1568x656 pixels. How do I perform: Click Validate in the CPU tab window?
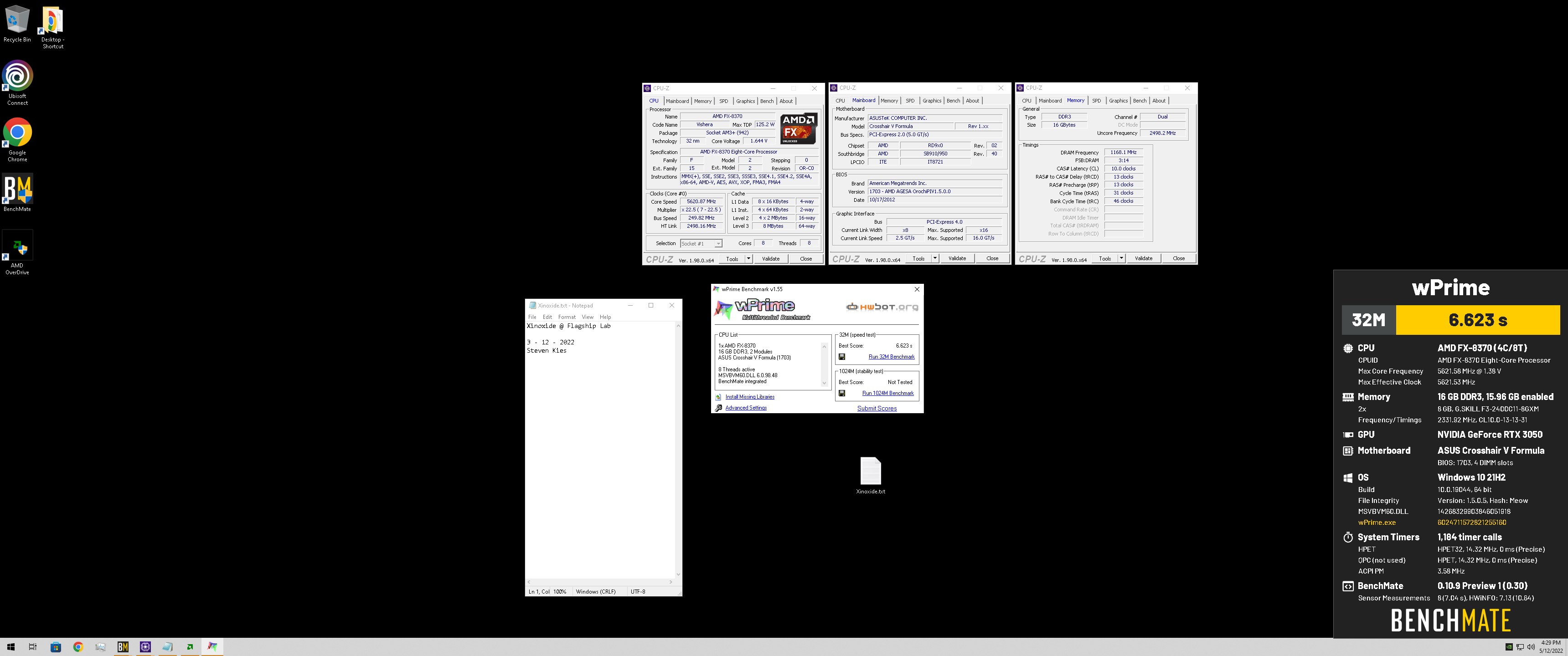point(771,259)
